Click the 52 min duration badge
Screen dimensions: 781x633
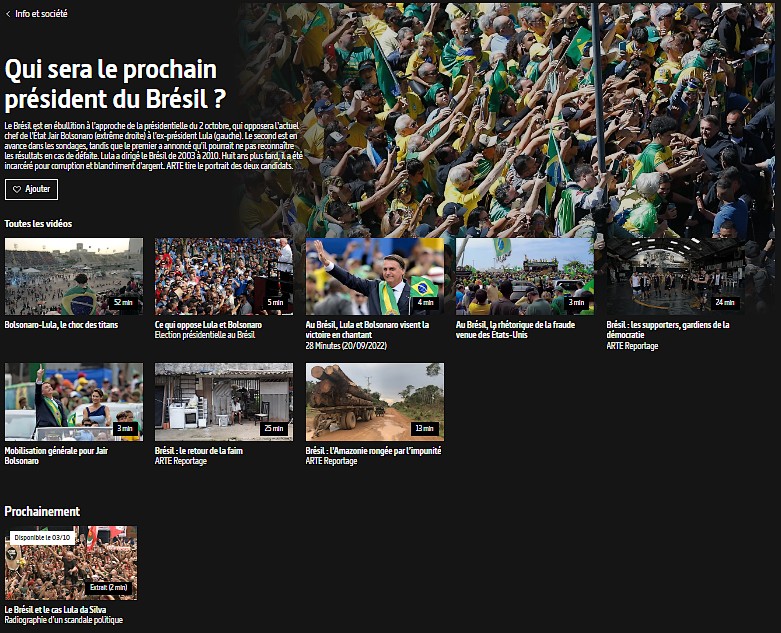tap(123, 302)
